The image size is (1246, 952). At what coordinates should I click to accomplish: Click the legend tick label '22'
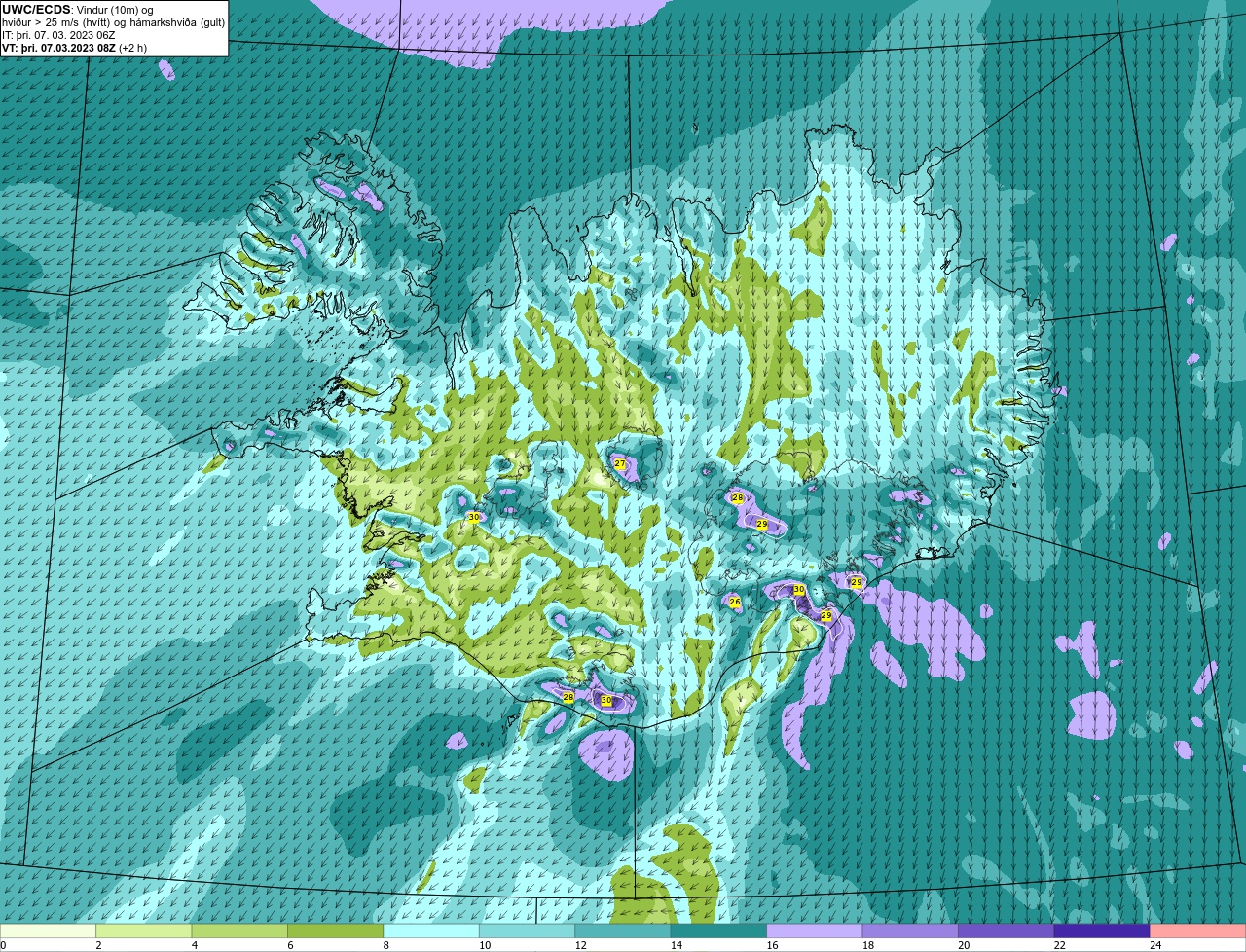pyautogui.click(x=1059, y=945)
